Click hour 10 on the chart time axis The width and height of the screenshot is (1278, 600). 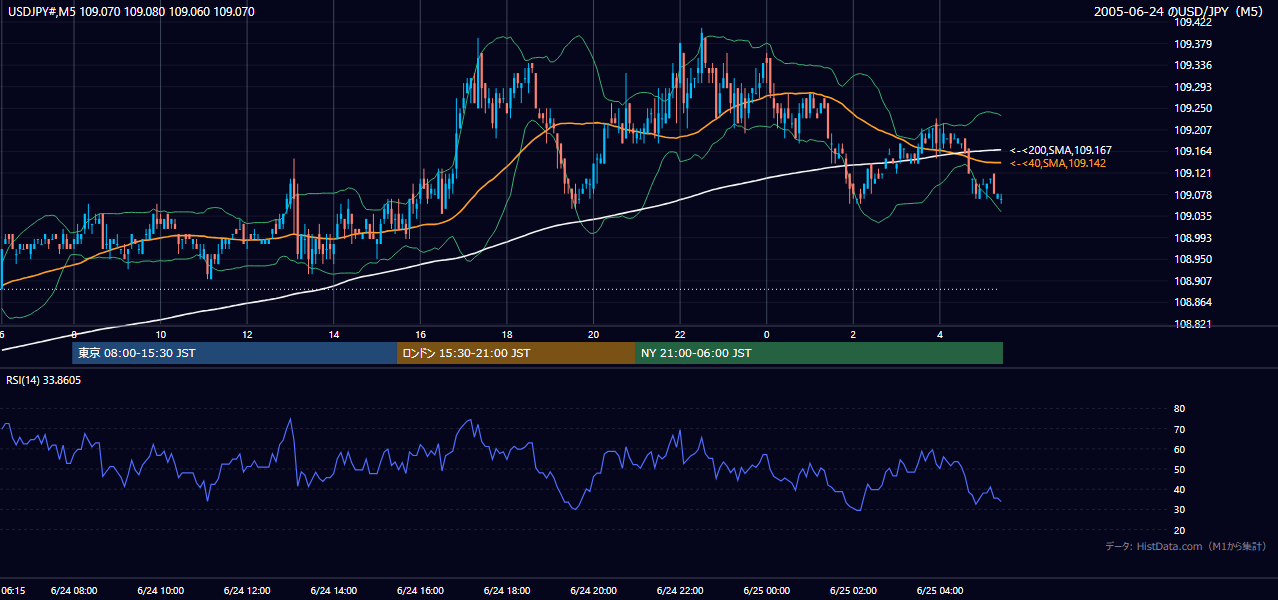pos(160,334)
